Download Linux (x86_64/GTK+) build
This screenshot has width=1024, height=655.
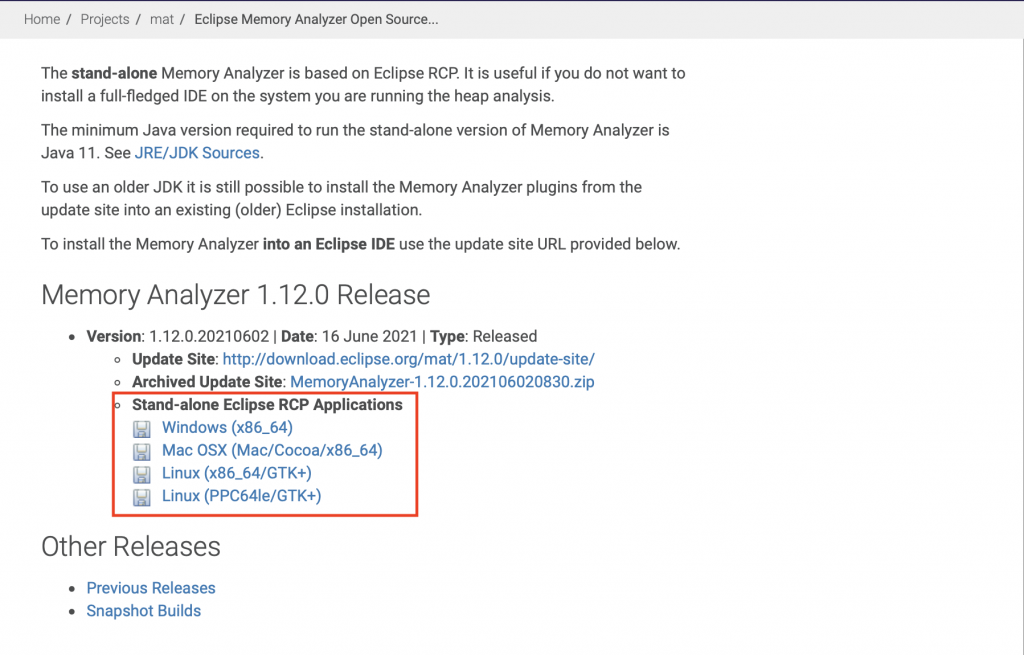click(236, 473)
